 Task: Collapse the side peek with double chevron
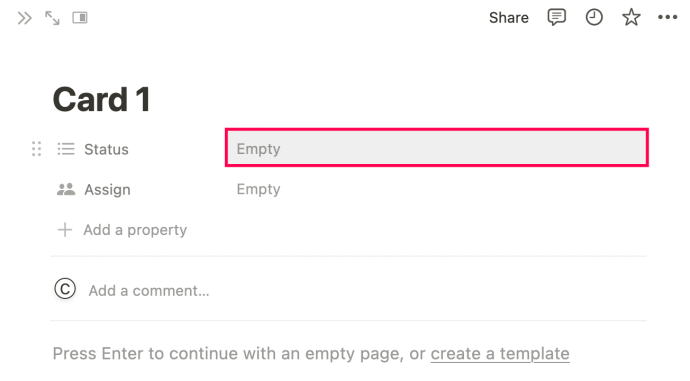[25, 18]
